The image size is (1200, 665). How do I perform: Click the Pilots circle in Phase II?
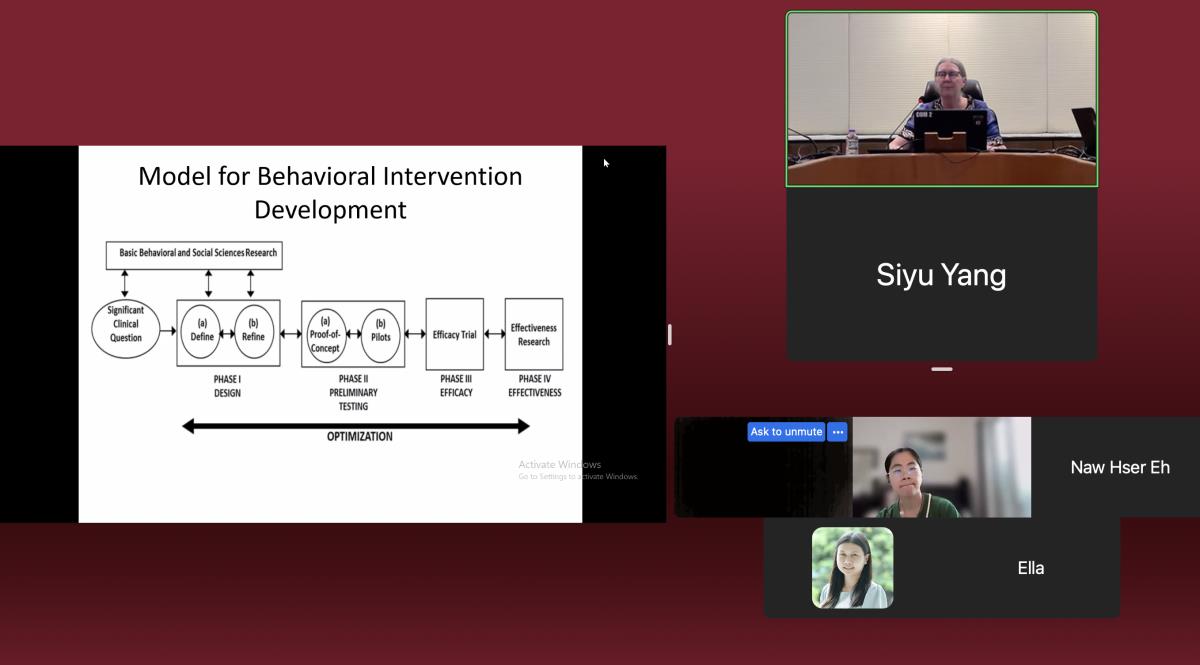click(380, 331)
